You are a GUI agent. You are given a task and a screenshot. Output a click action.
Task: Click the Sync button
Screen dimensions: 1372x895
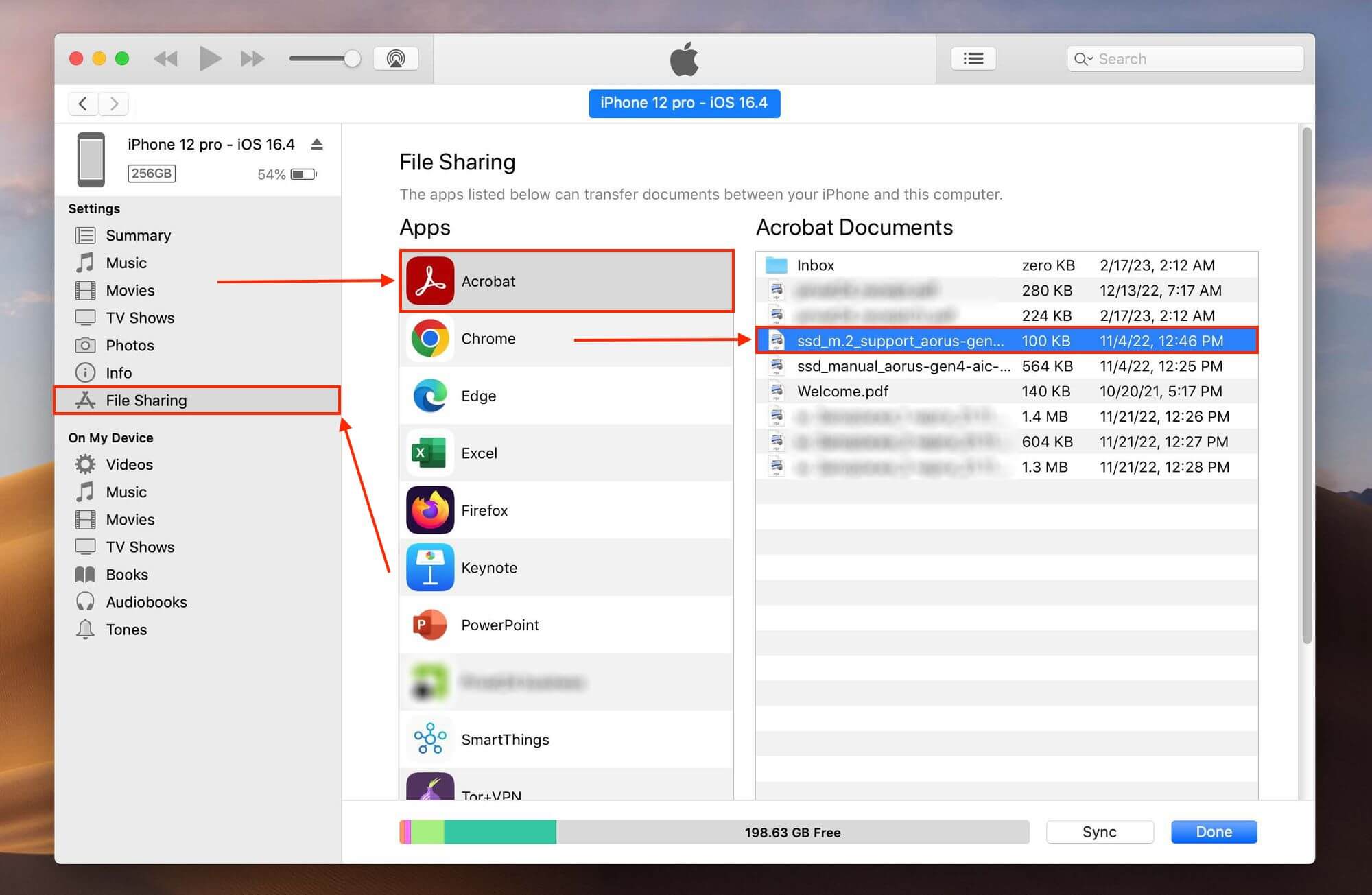click(1100, 832)
